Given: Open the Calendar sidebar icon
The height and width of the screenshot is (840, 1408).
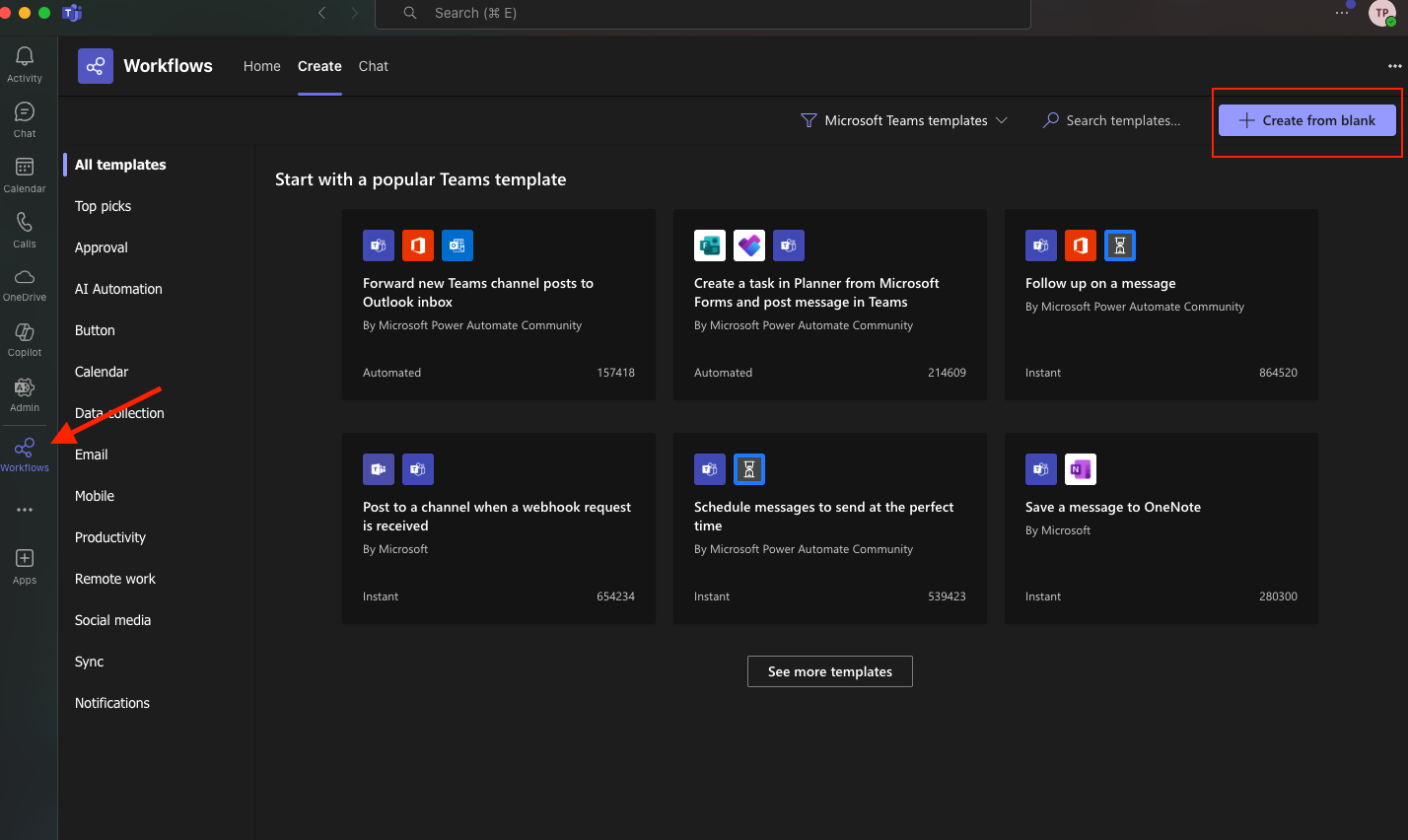Looking at the screenshot, I should click(25, 175).
